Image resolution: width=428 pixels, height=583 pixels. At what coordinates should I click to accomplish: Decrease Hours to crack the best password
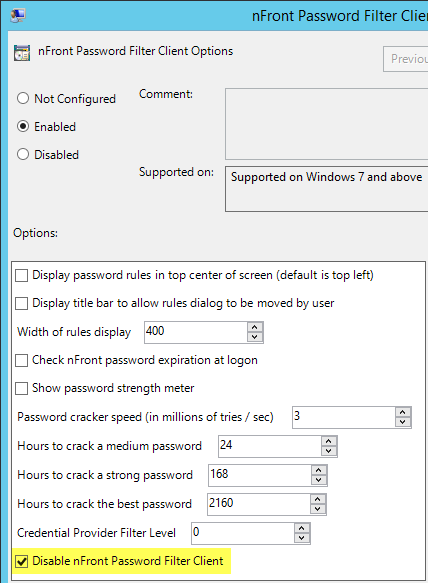click(x=318, y=509)
